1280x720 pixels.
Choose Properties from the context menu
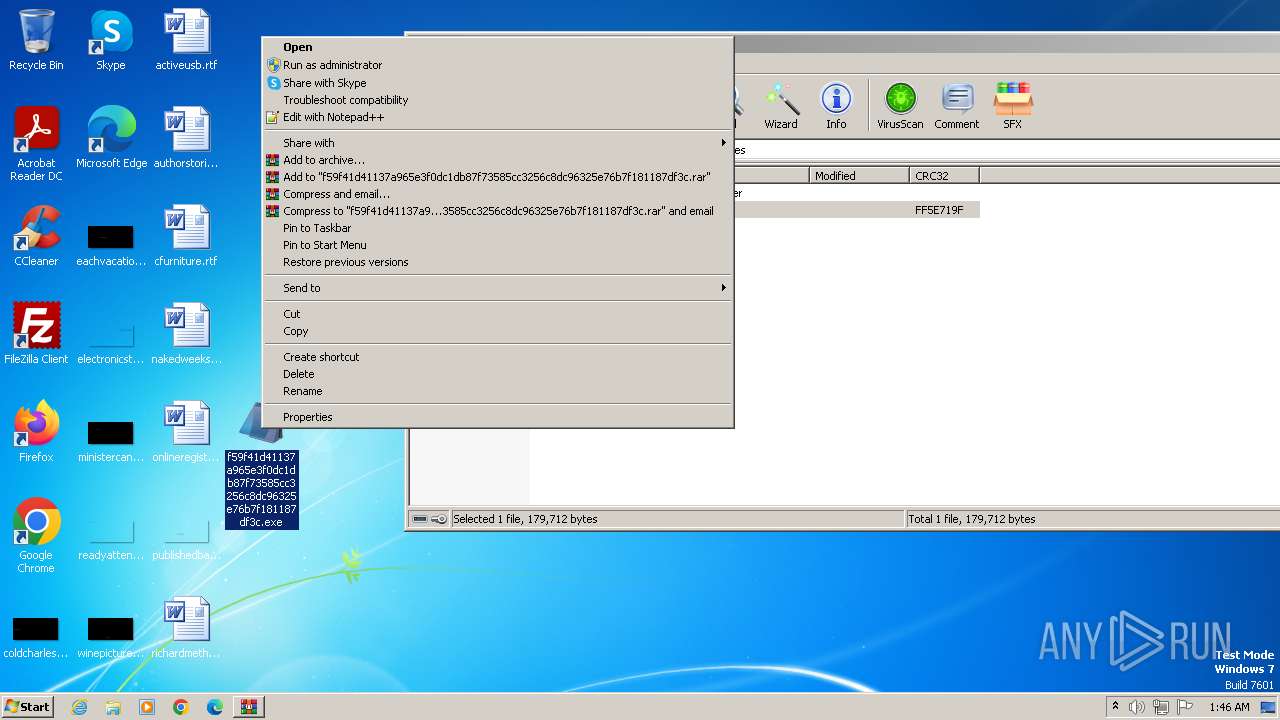click(497, 417)
